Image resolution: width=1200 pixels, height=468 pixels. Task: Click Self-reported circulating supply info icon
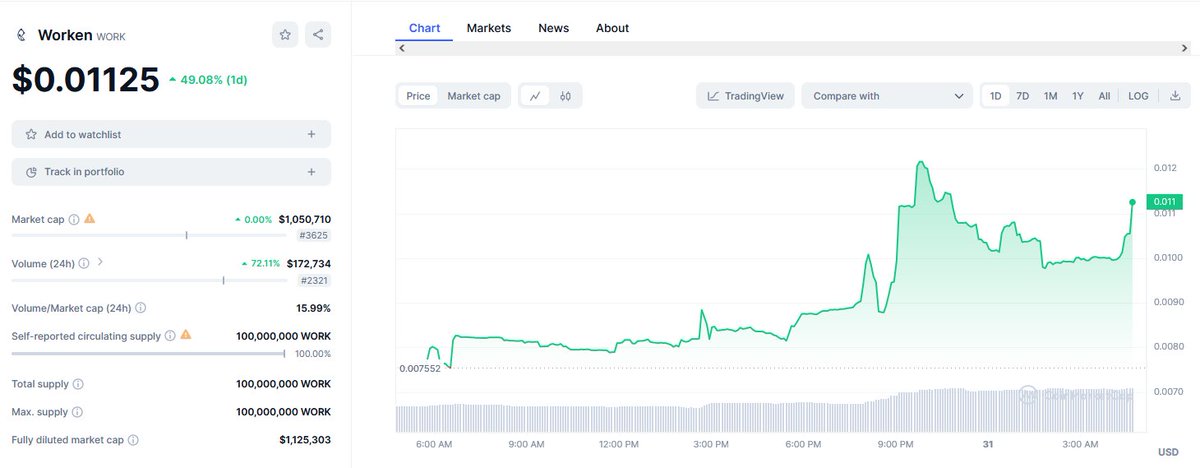pyautogui.click(x=170, y=336)
